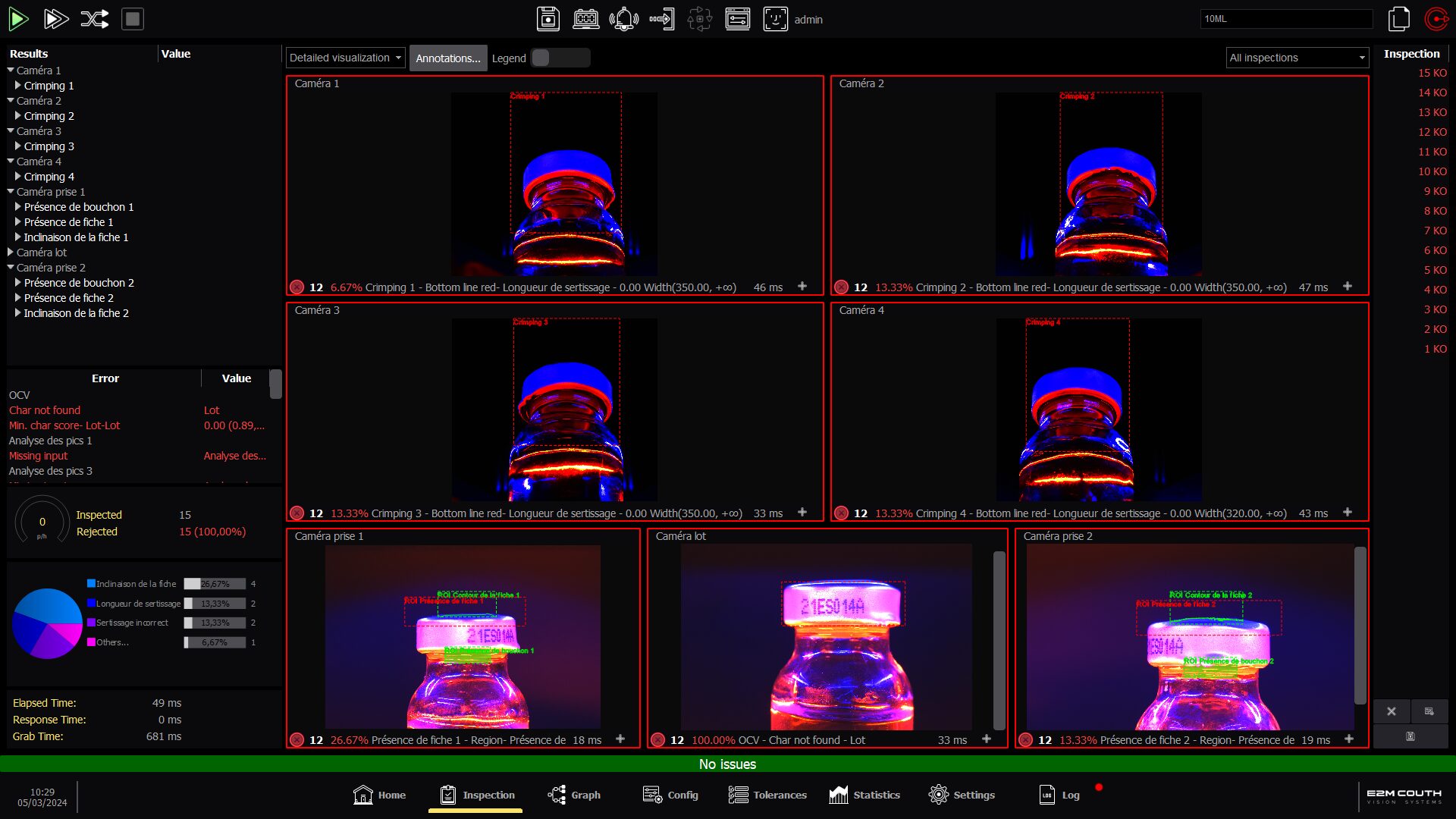Click the 10ML product name field
The image size is (1456, 819).
1285,19
